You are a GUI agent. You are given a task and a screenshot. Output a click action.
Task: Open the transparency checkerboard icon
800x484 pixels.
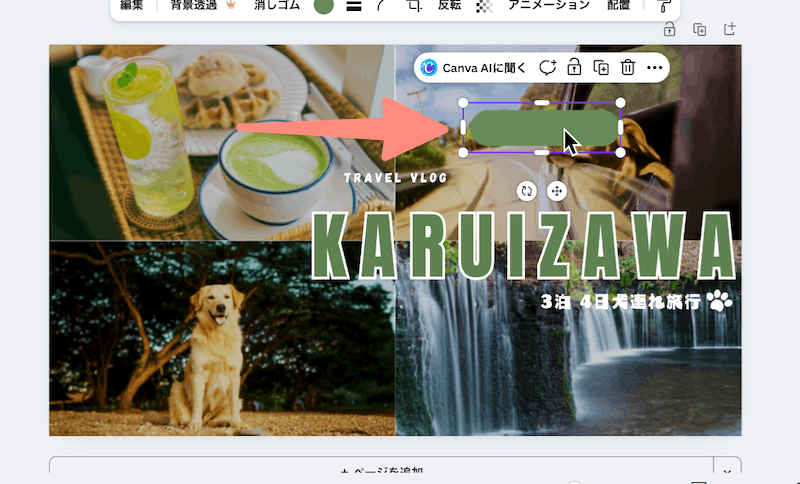click(x=484, y=6)
